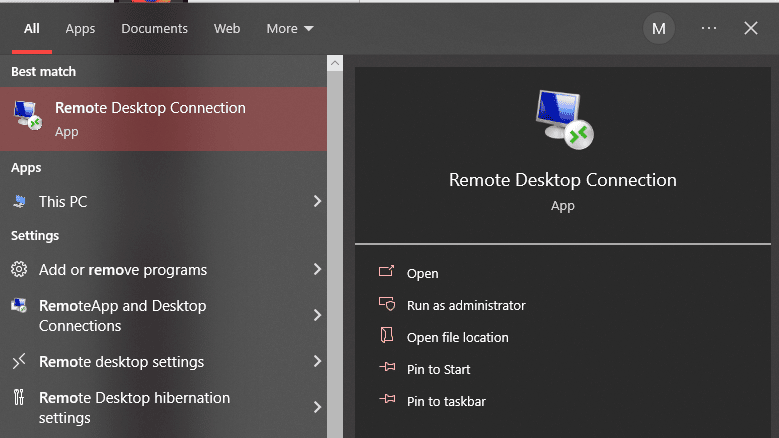Open the M user account avatar

[x=659, y=29]
